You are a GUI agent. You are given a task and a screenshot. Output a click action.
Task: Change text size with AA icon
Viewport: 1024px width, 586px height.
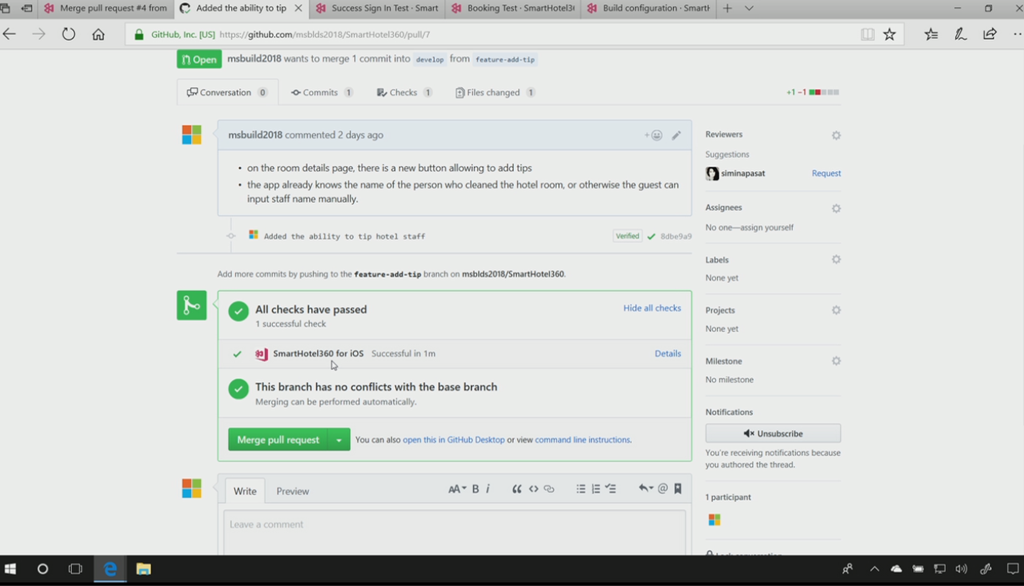(456, 489)
